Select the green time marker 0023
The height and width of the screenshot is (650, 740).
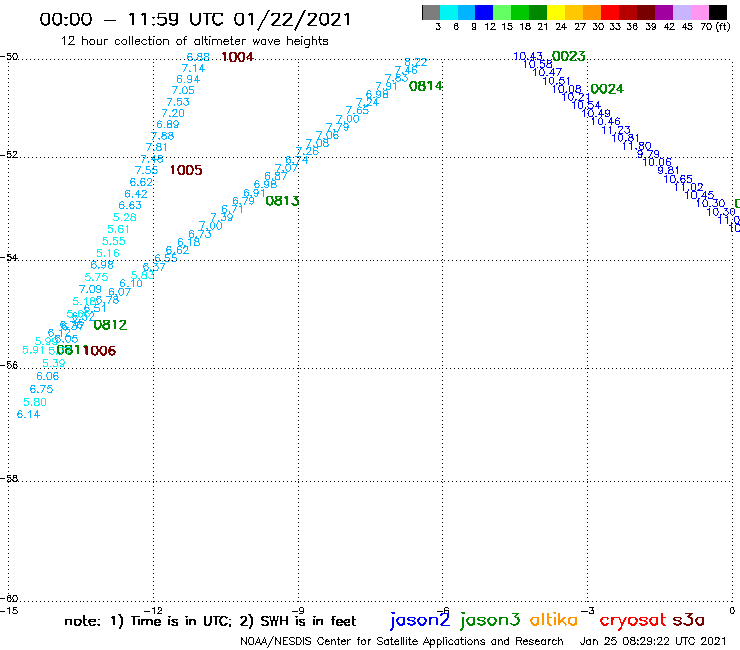pyautogui.click(x=569, y=56)
